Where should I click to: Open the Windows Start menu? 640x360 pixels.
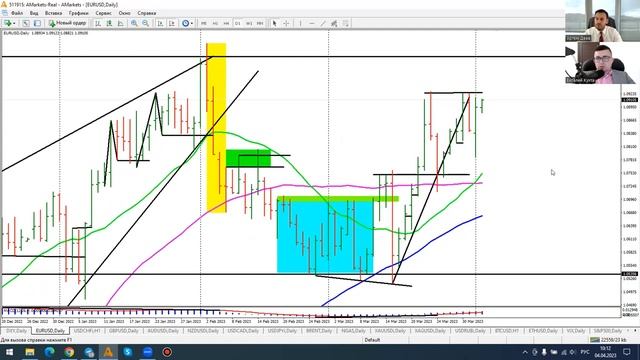[9, 352]
